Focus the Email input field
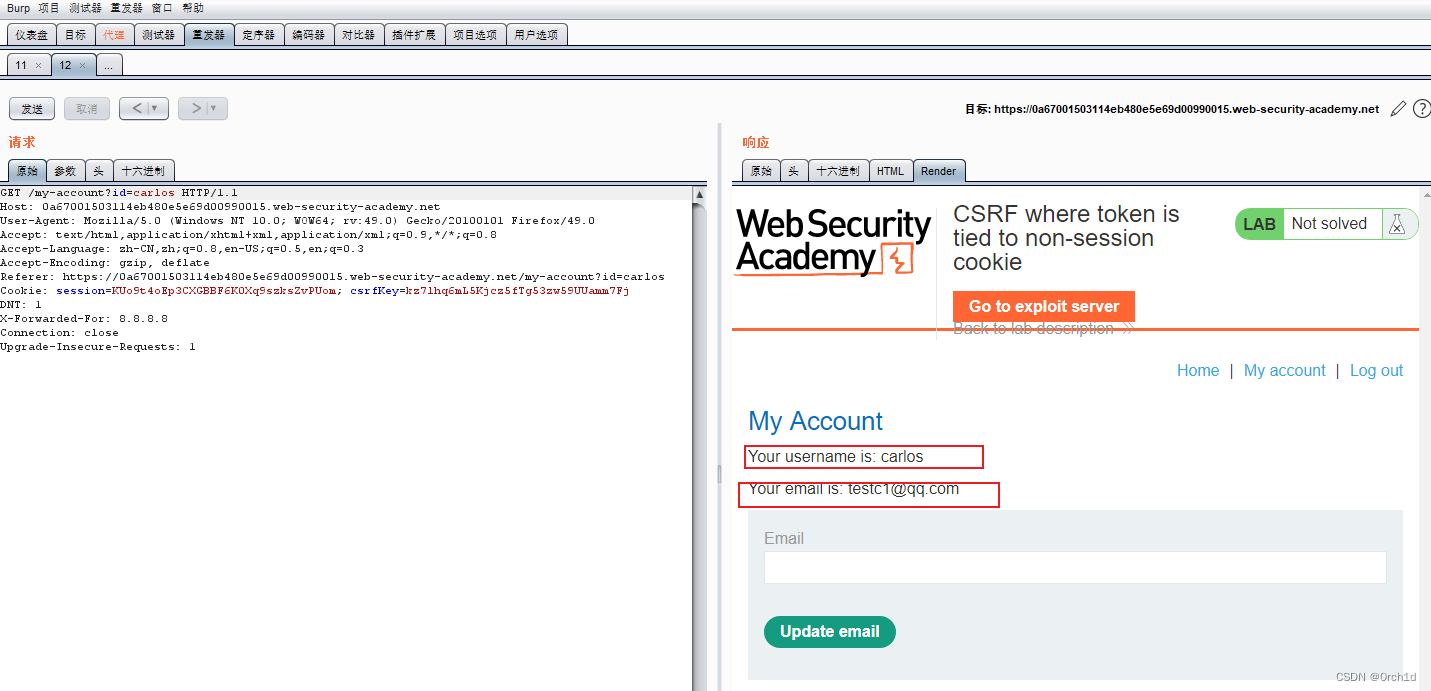The image size is (1431, 691). pos(1075,567)
